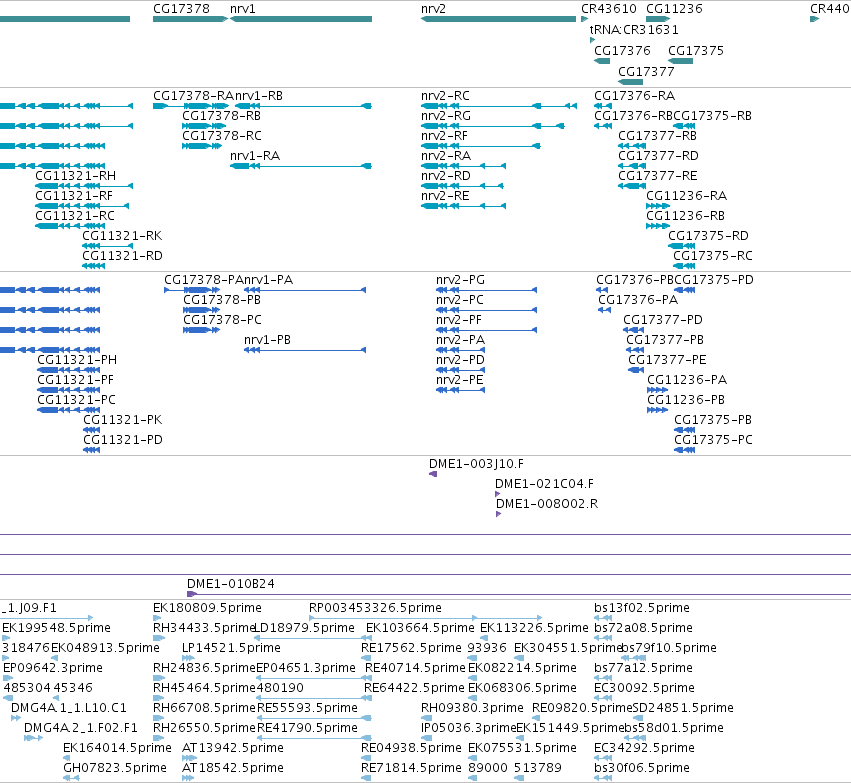Image resolution: width=851 pixels, height=783 pixels.
Task: Open transcript CG17378-RC
Action: pos(221,136)
